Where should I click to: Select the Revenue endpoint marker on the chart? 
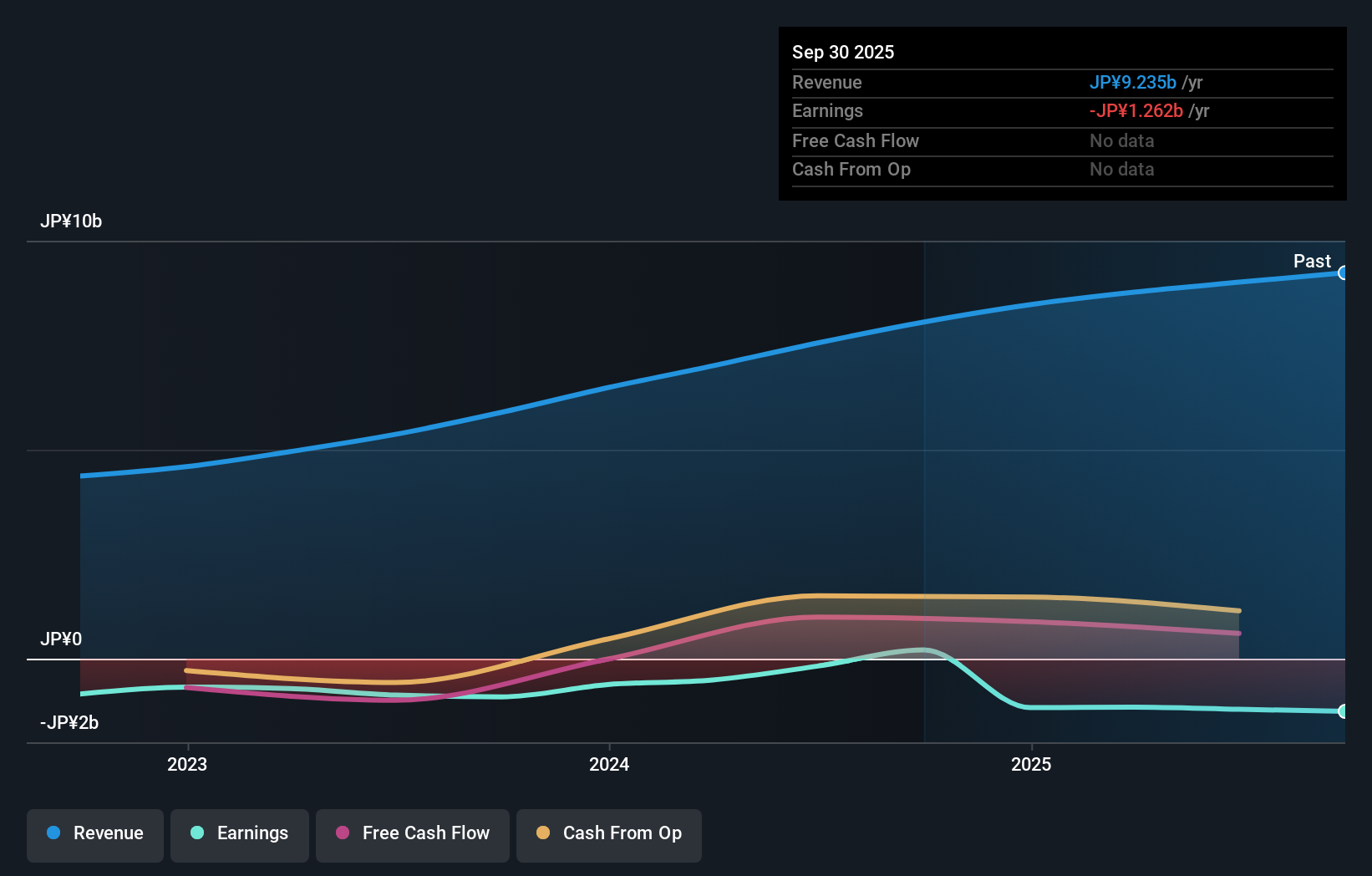(x=1344, y=272)
